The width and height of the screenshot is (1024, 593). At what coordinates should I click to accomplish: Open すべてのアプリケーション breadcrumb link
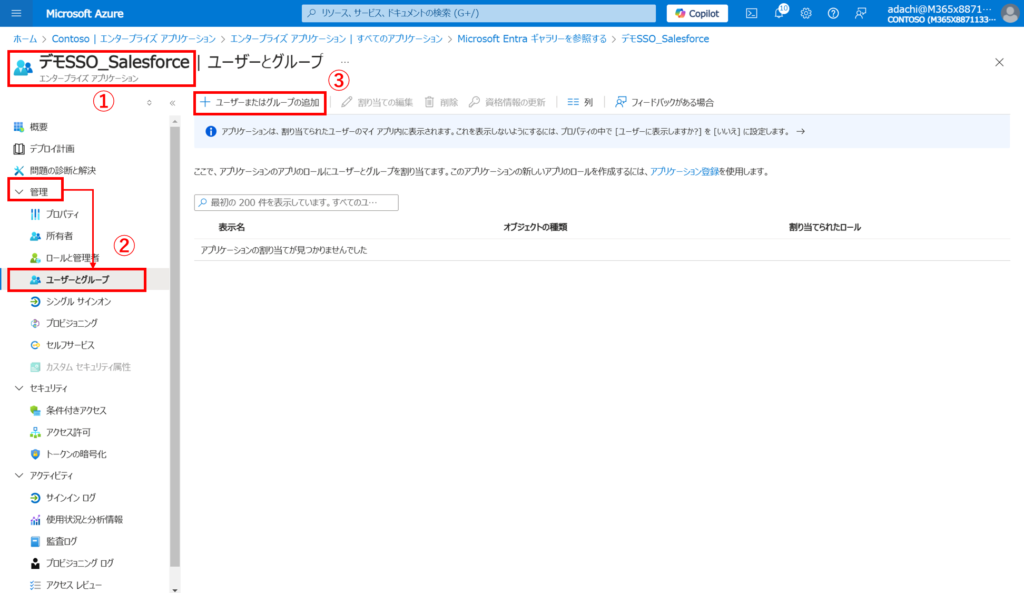(336, 39)
